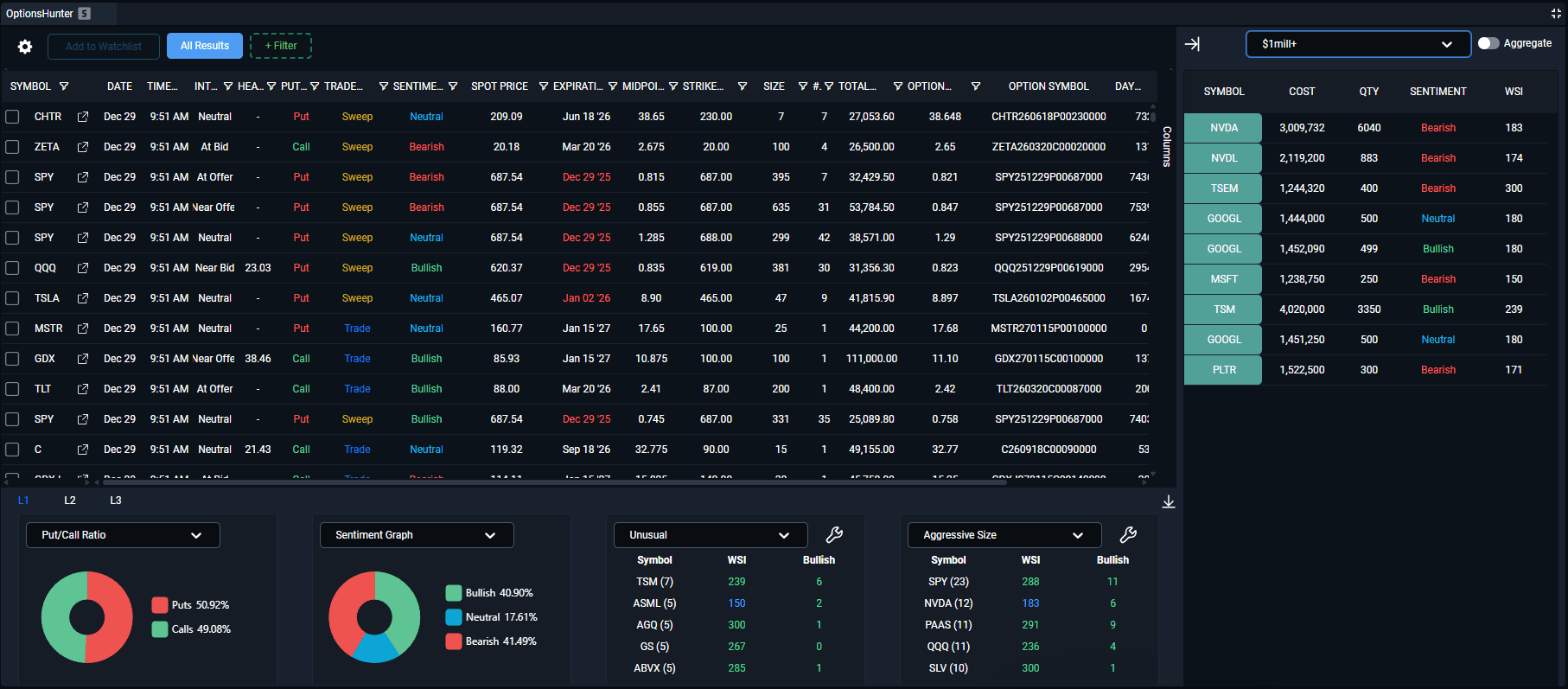Click the TRADE column filter icon

tap(384, 86)
